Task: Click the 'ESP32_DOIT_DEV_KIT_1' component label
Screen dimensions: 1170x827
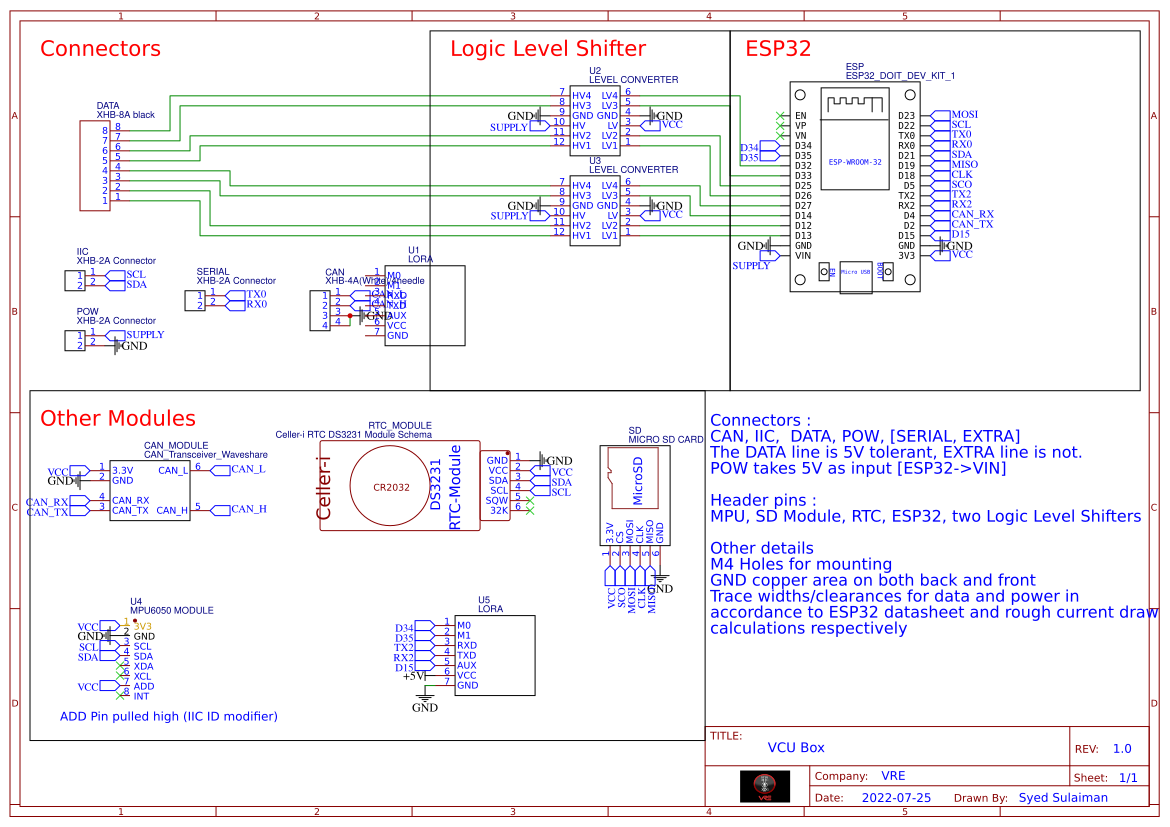Action: point(900,75)
